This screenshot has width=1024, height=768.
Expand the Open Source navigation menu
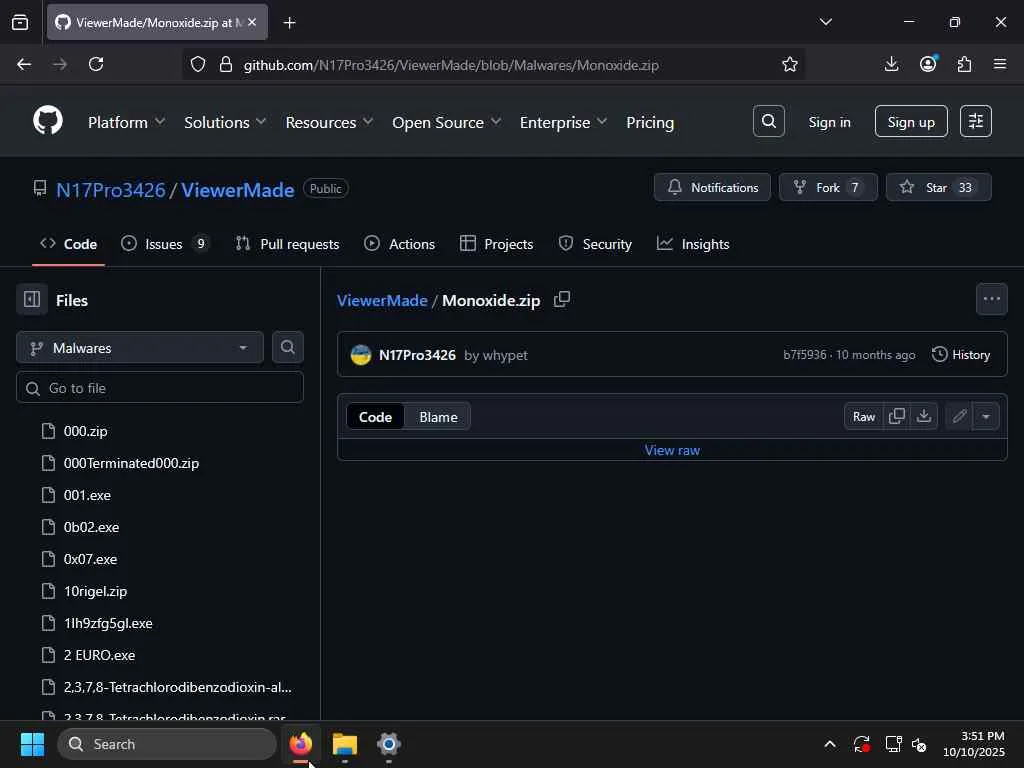click(447, 122)
